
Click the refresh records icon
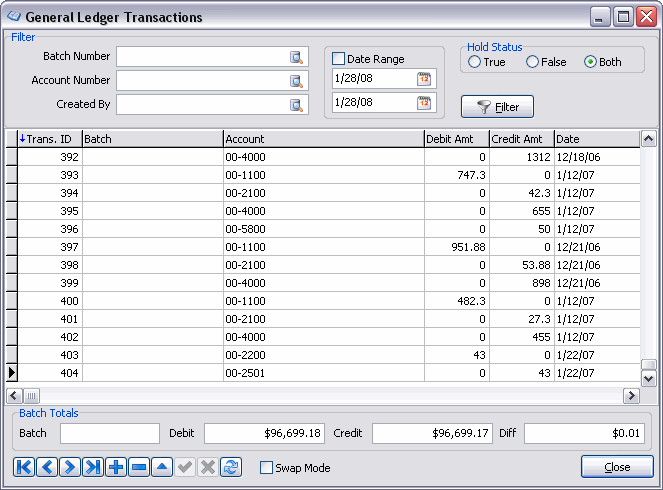[231, 467]
